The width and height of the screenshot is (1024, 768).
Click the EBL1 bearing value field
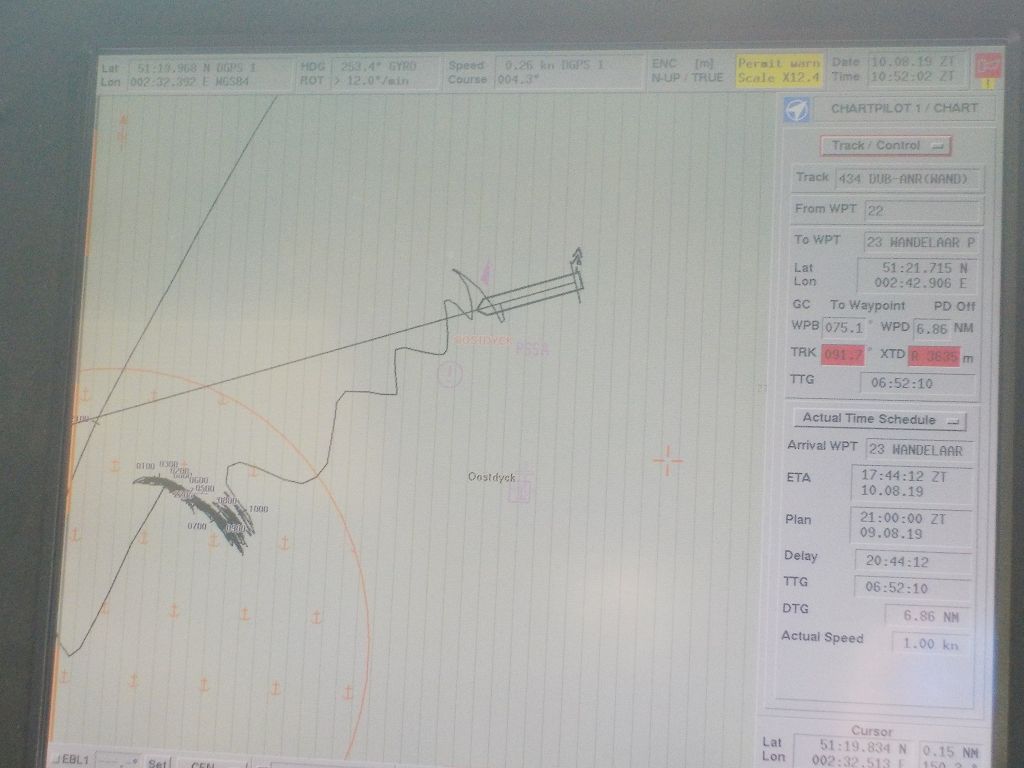point(118,761)
